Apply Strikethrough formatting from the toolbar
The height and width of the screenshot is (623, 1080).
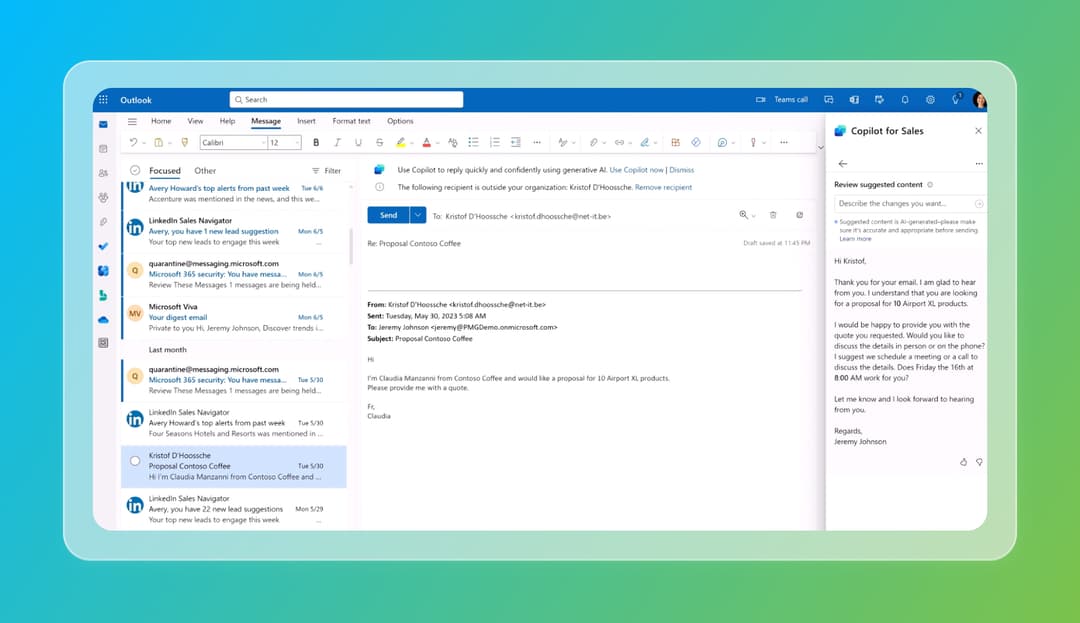pyautogui.click(x=379, y=143)
